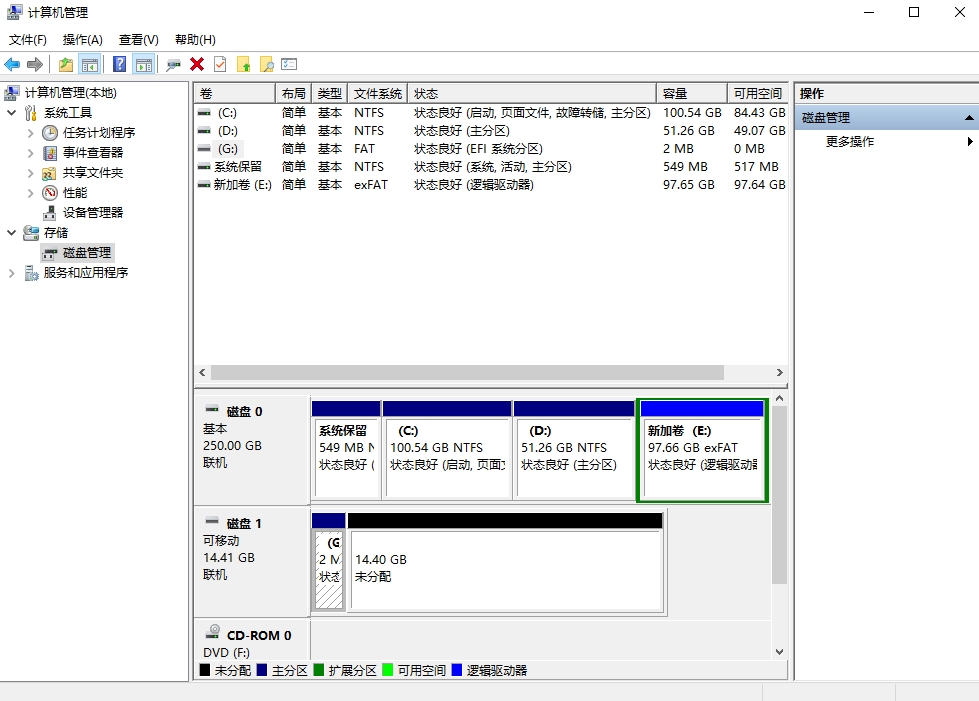Click the rescan disks toolbar icon

[x=173, y=64]
